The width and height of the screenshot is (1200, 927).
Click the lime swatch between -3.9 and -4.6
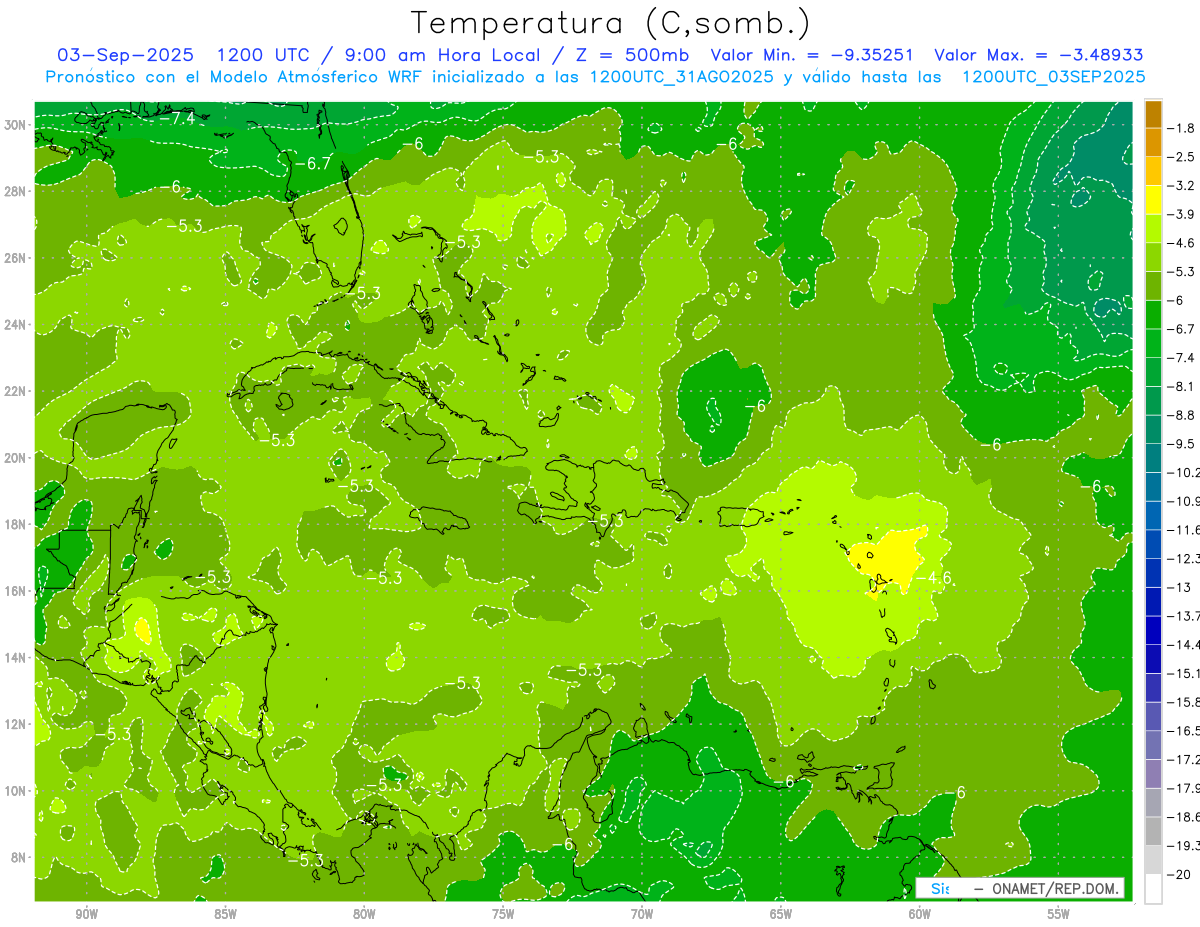(1153, 229)
